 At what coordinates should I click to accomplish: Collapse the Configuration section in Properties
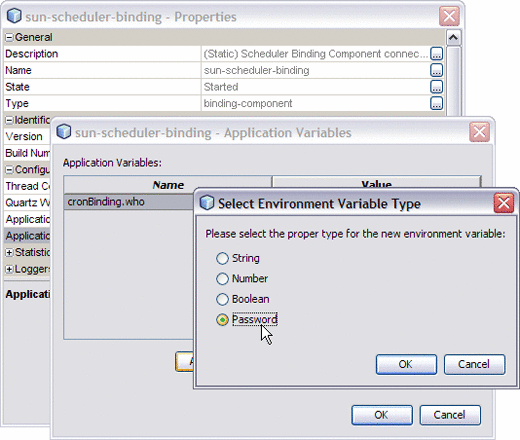pyautogui.click(x=9, y=170)
